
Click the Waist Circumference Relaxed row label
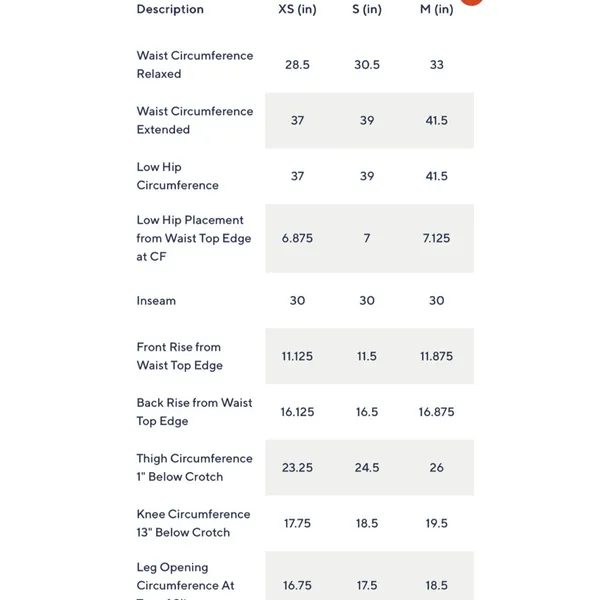[195, 65]
